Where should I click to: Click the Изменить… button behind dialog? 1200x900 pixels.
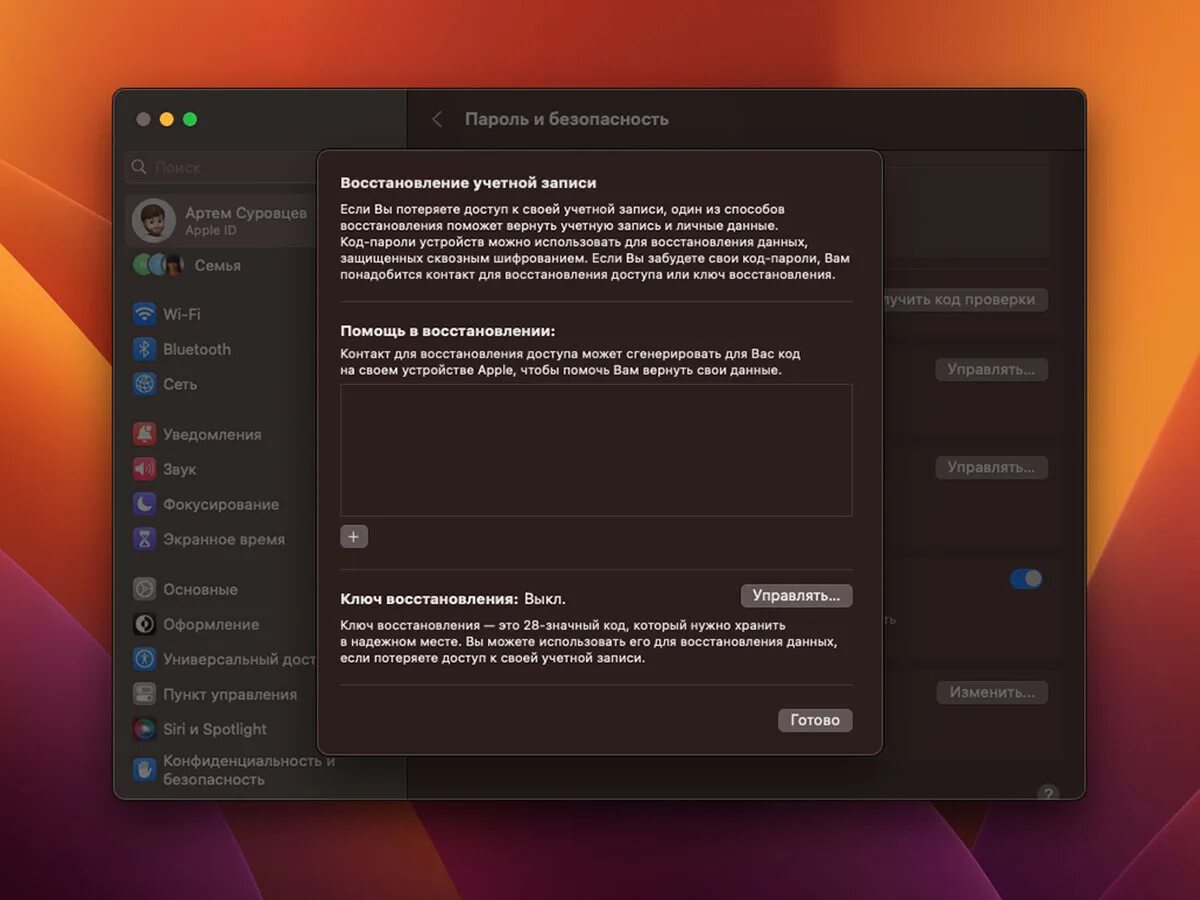tap(992, 692)
